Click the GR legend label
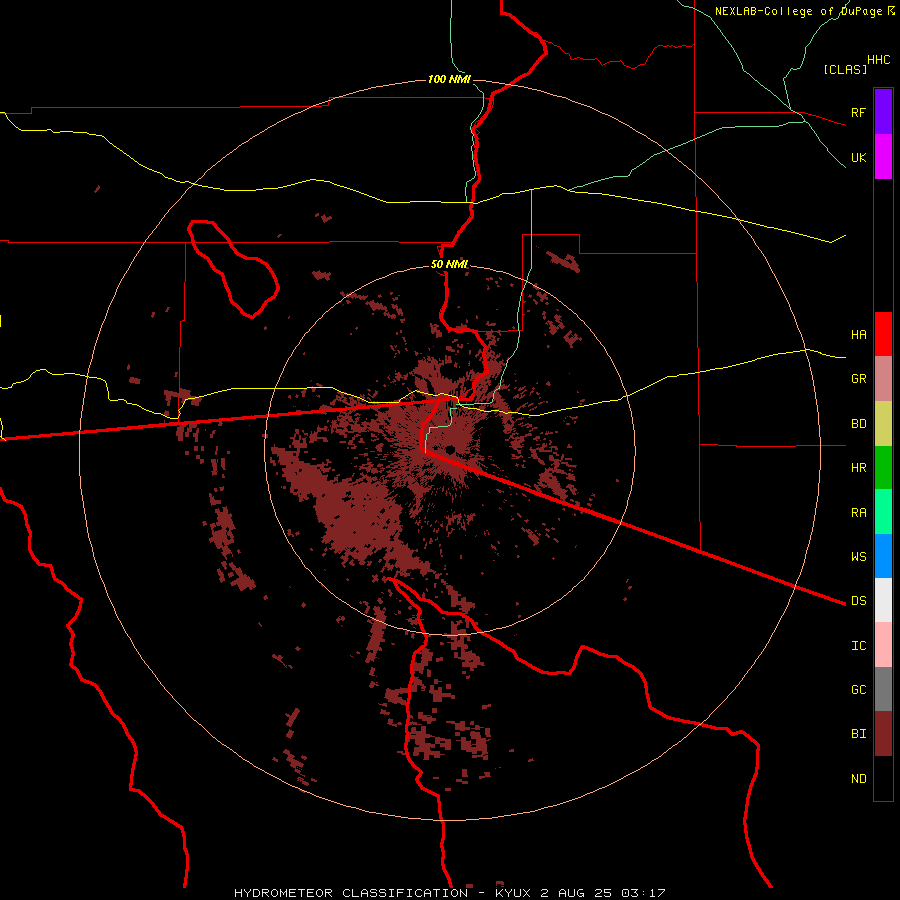This screenshot has width=900, height=900. click(858, 379)
